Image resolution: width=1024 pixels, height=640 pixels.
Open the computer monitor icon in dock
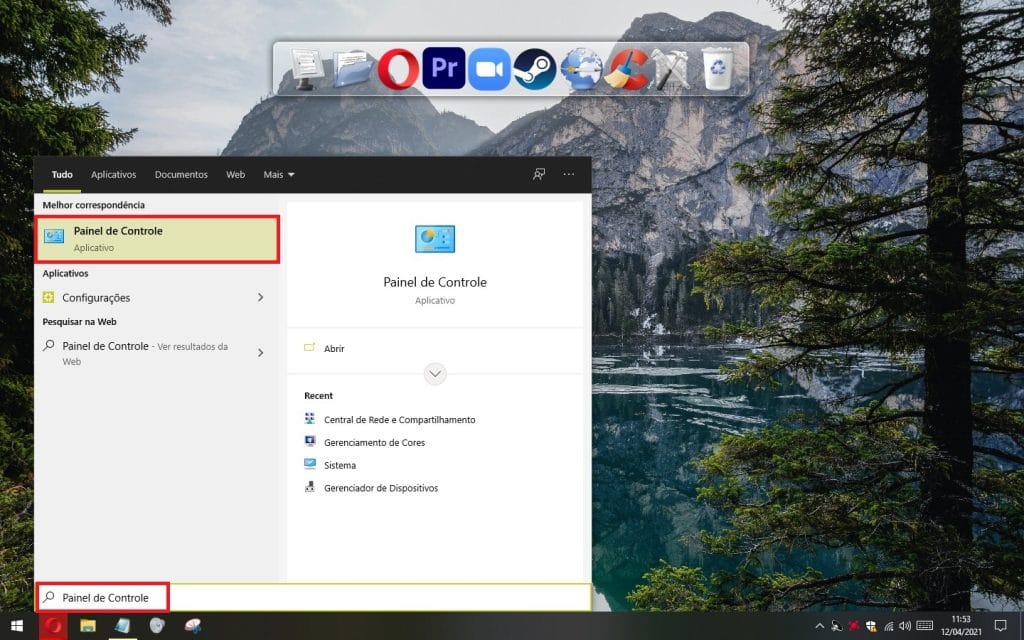click(x=306, y=69)
